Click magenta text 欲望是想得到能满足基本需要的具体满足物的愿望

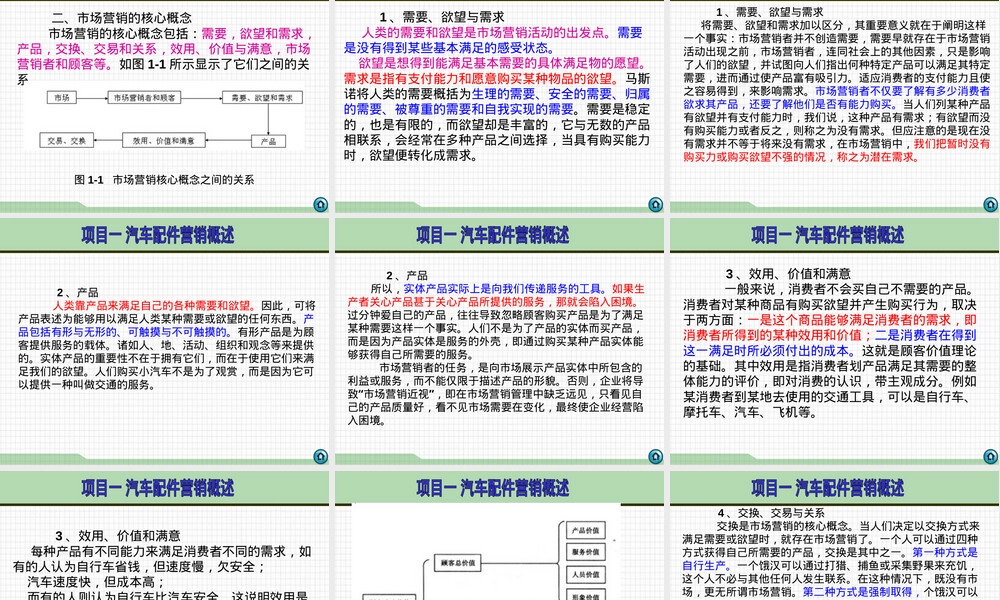[x=502, y=63]
